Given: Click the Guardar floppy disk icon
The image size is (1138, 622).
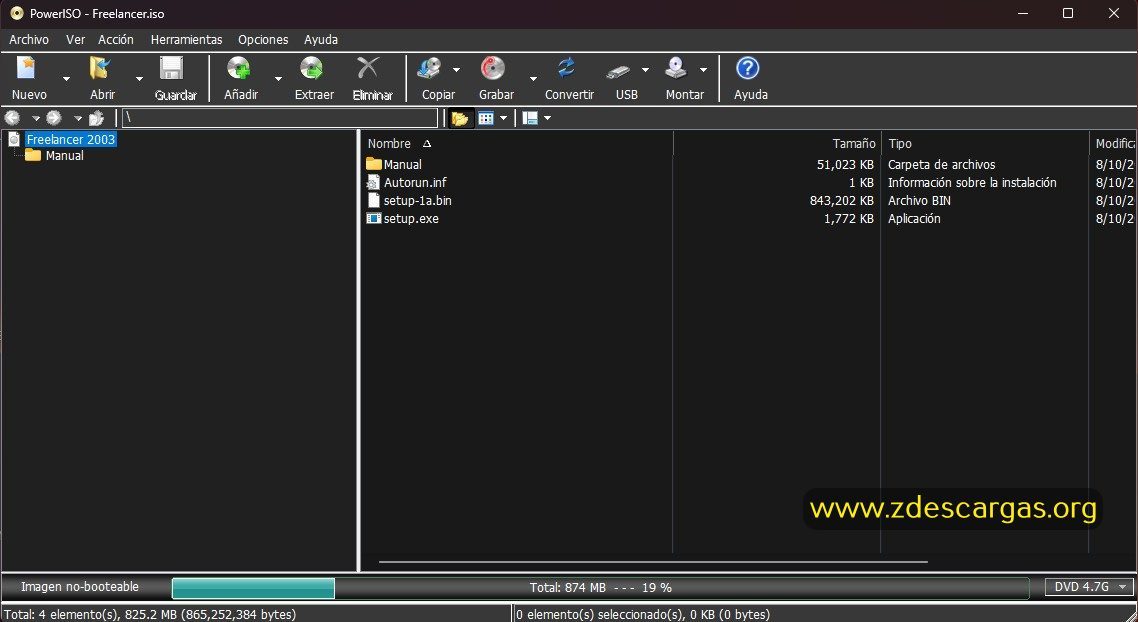Looking at the screenshot, I should pos(172,69).
